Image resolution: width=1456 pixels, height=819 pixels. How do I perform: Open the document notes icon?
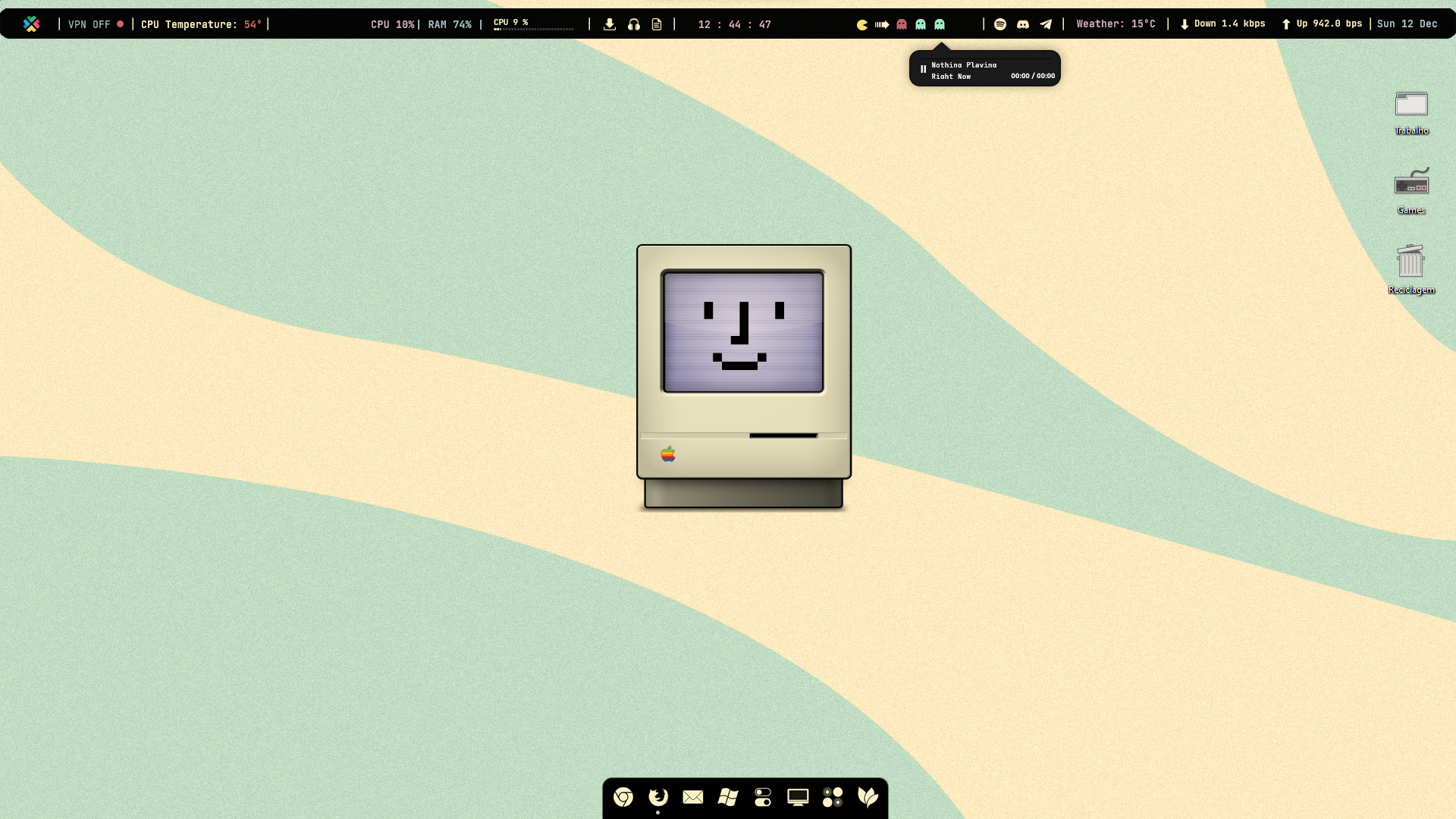click(657, 24)
